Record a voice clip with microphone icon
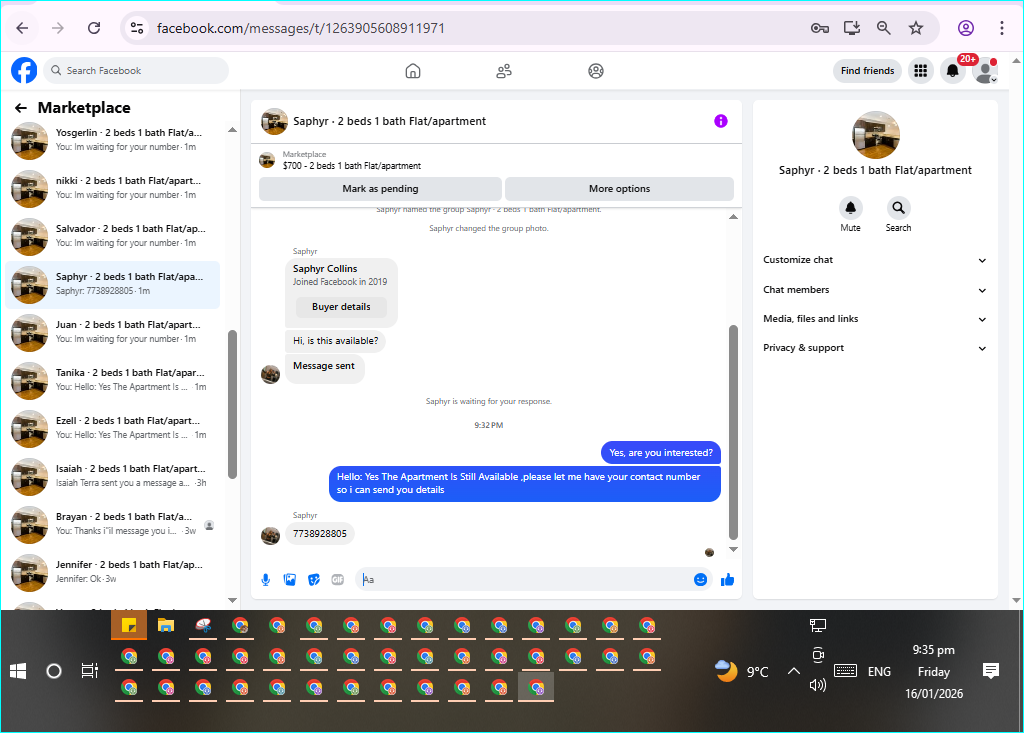1024x733 pixels. coord(266,579)
